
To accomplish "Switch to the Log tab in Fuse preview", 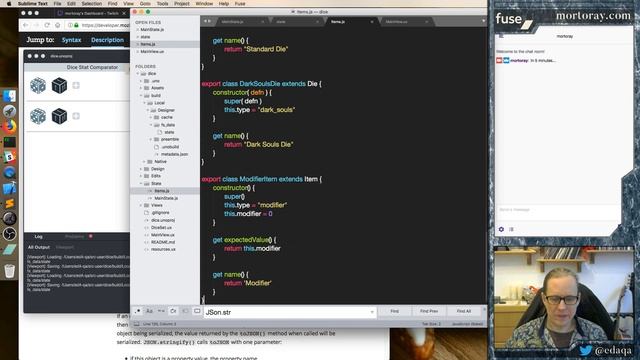I will click(x=38, y=236).
